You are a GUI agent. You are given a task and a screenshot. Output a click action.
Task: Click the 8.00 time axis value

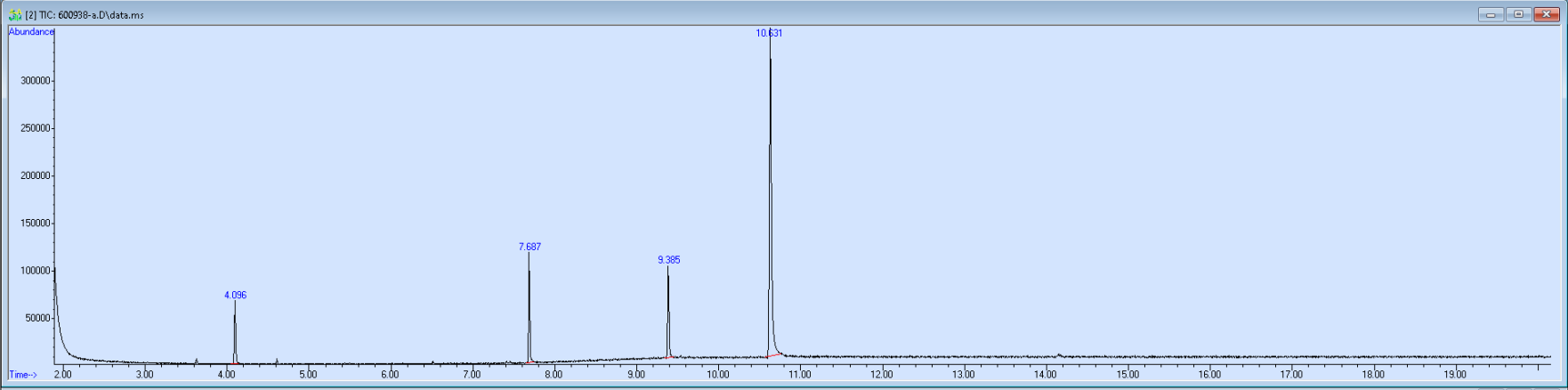[554, 375]
